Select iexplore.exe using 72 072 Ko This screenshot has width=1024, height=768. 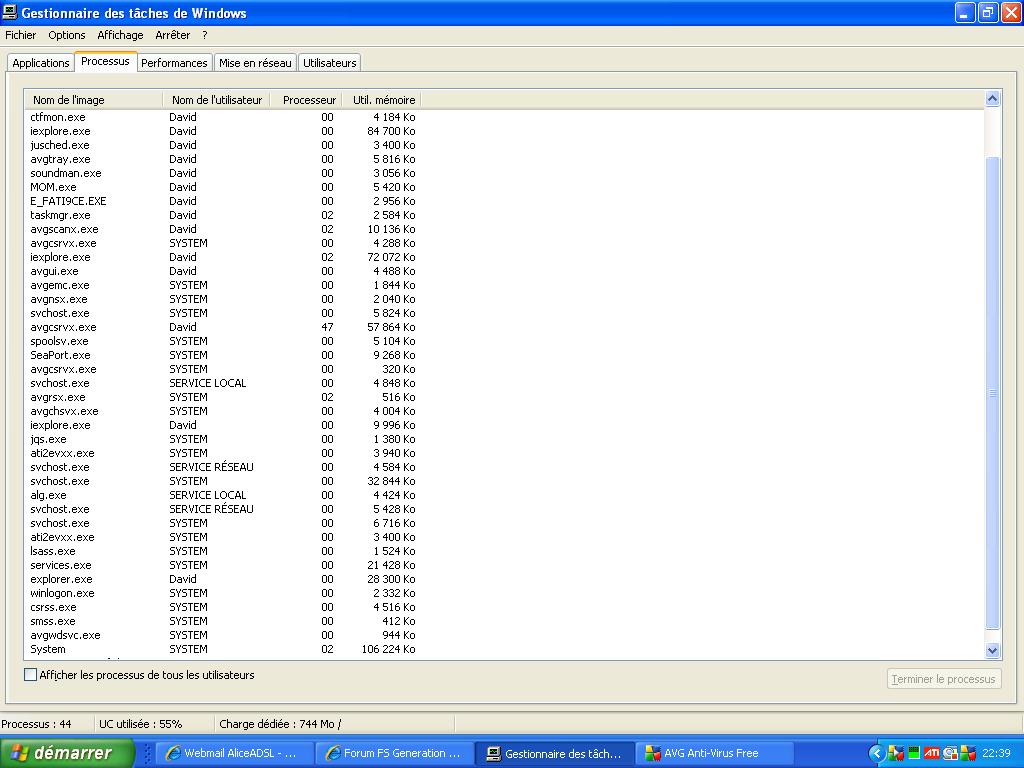pos(223,257)
